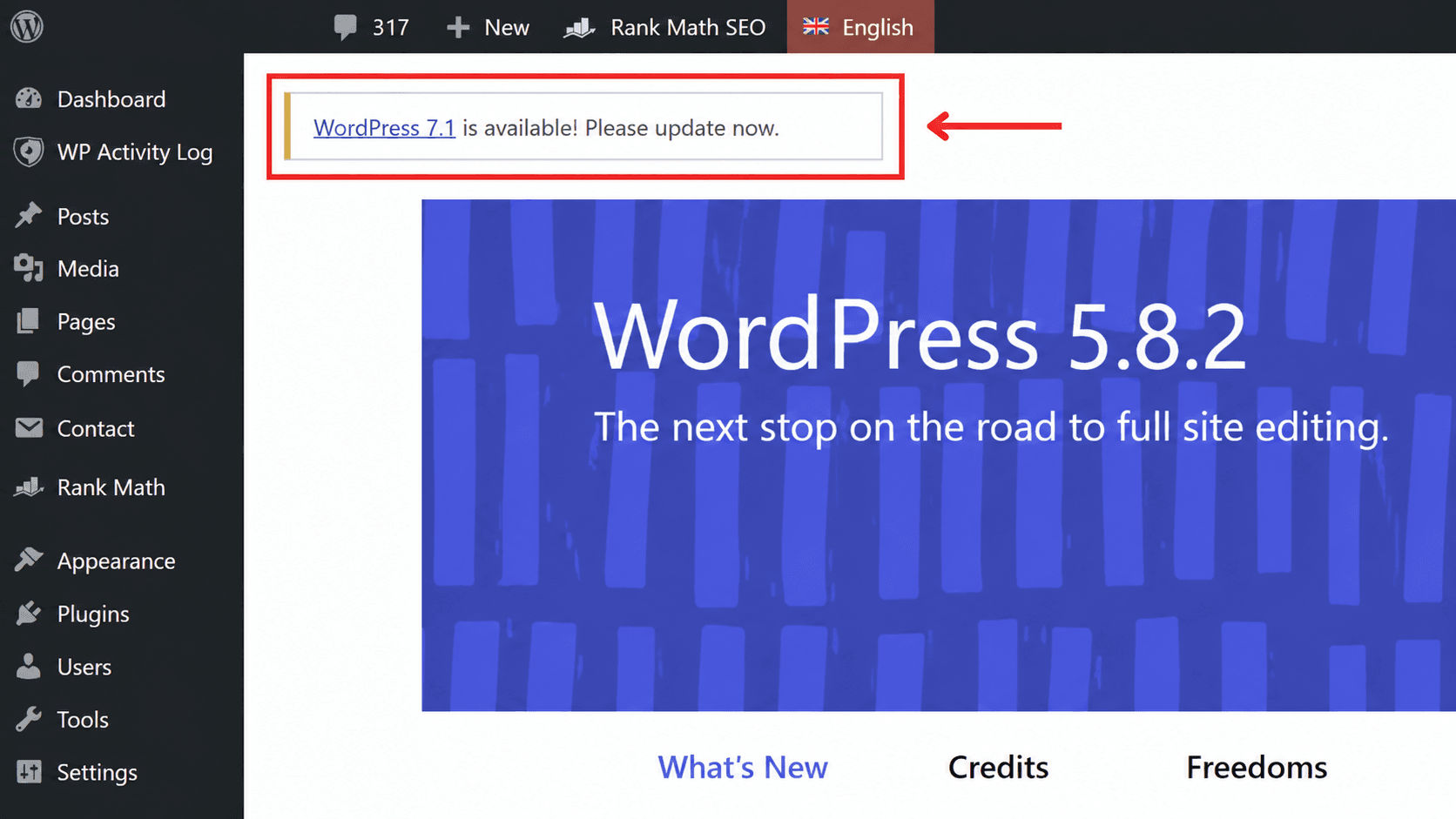Click the Media library icon
This screenshot has height=819, width=1456.
click(29, 268)
